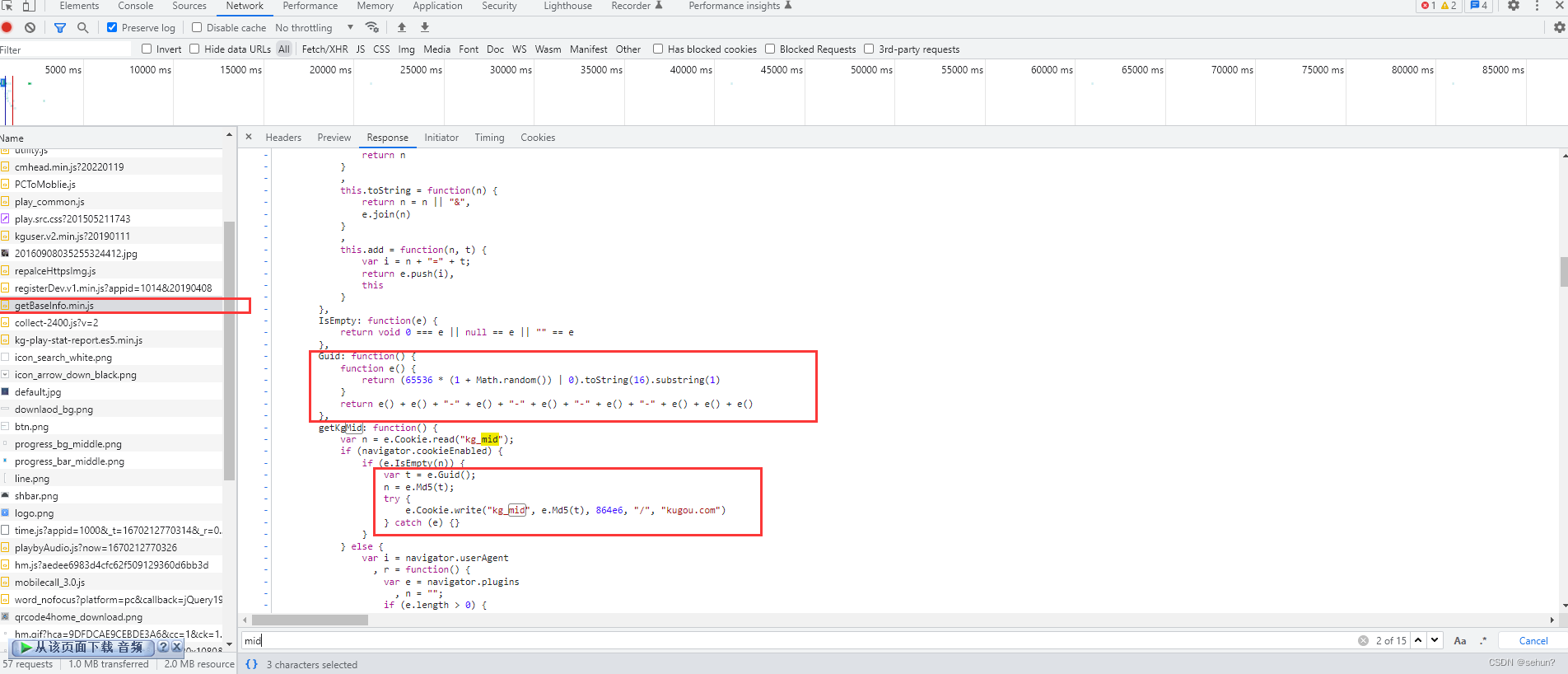Show the Timing tab

click(x=489, y=138)
